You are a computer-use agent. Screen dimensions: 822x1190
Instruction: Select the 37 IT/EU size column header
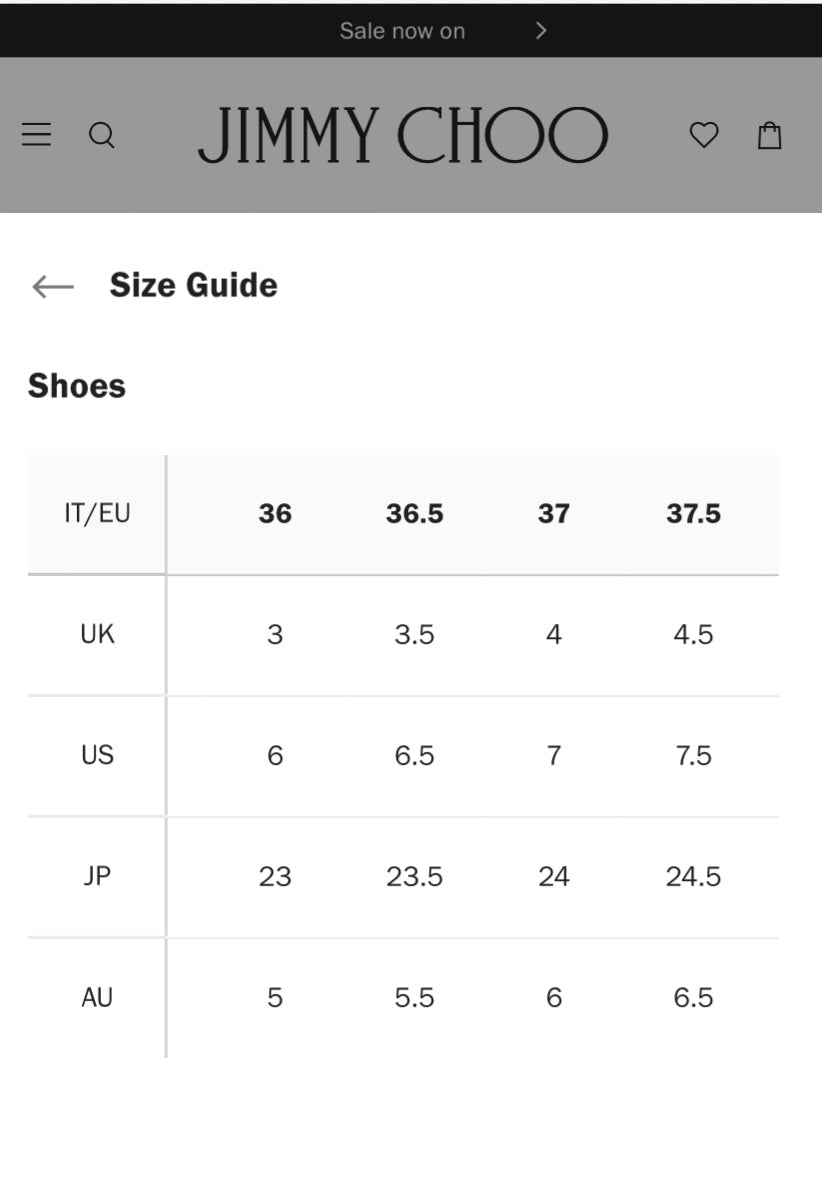tap(554, 513)
